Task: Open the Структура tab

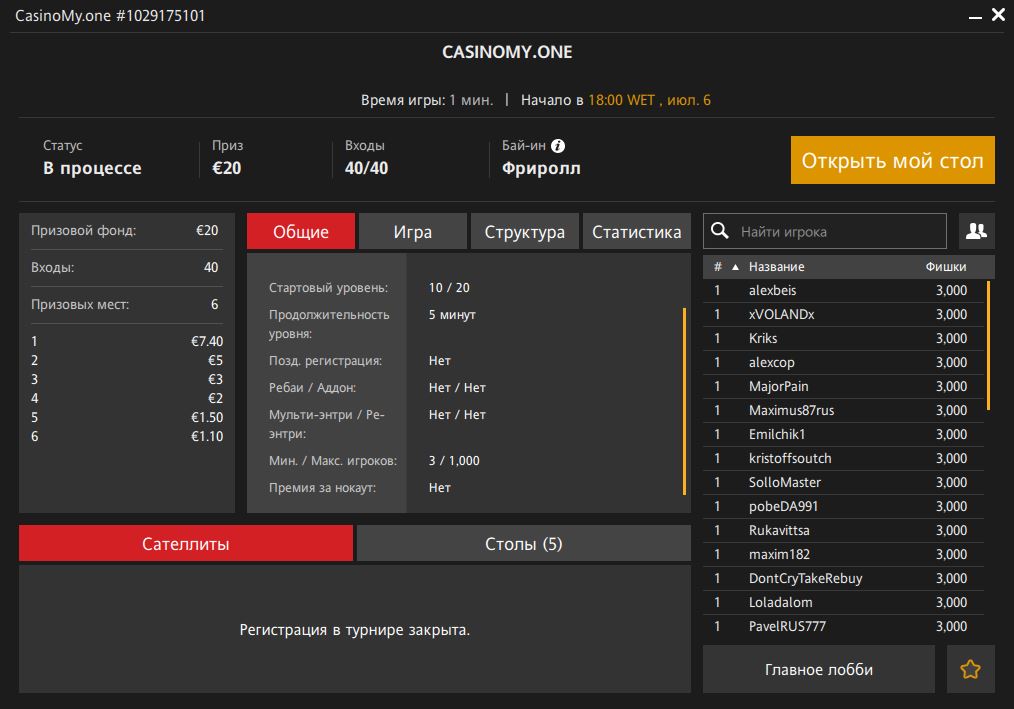Action: tap(524, 232)
